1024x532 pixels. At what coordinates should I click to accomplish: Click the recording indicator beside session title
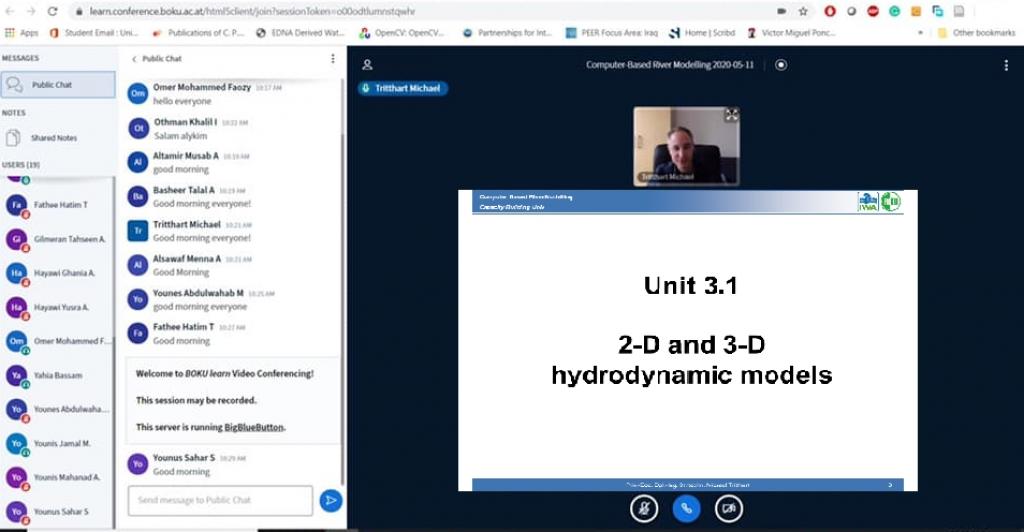[x=781, y=65]
